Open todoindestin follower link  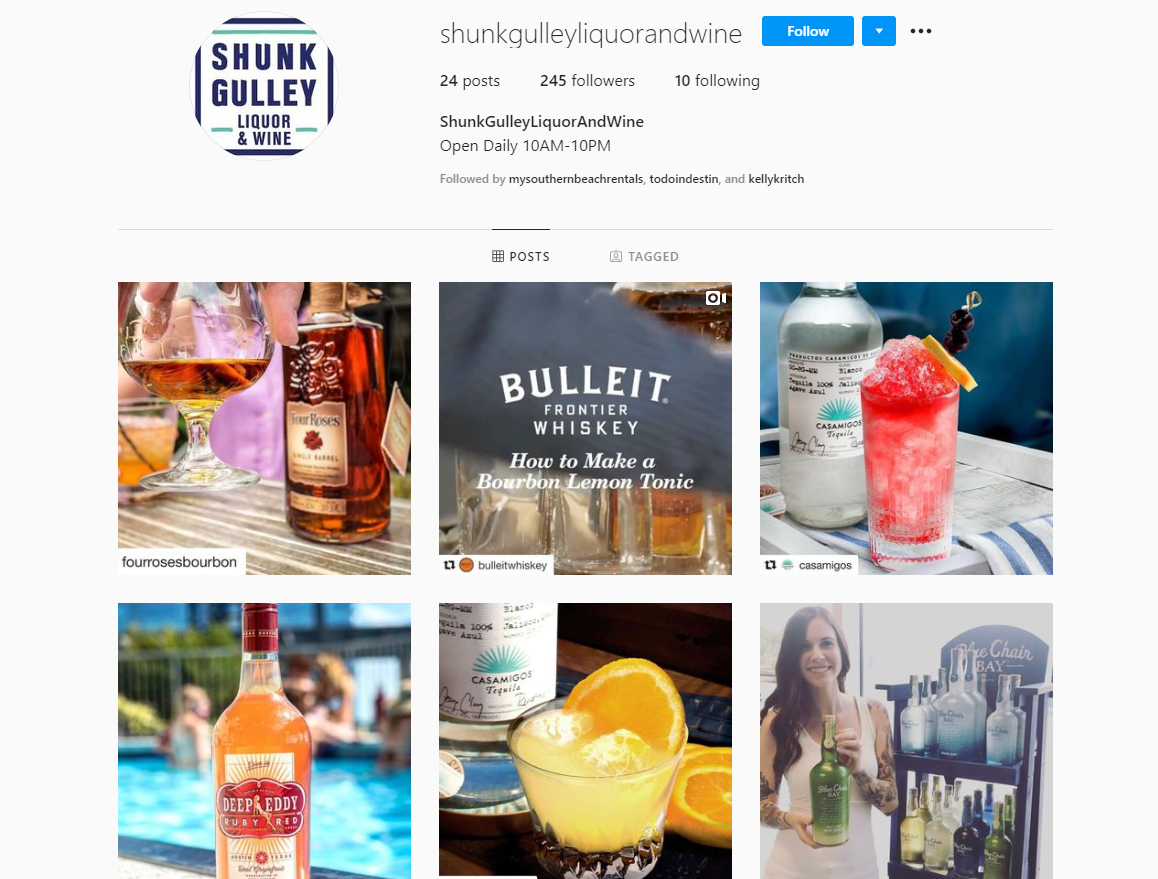click(684, 179)
